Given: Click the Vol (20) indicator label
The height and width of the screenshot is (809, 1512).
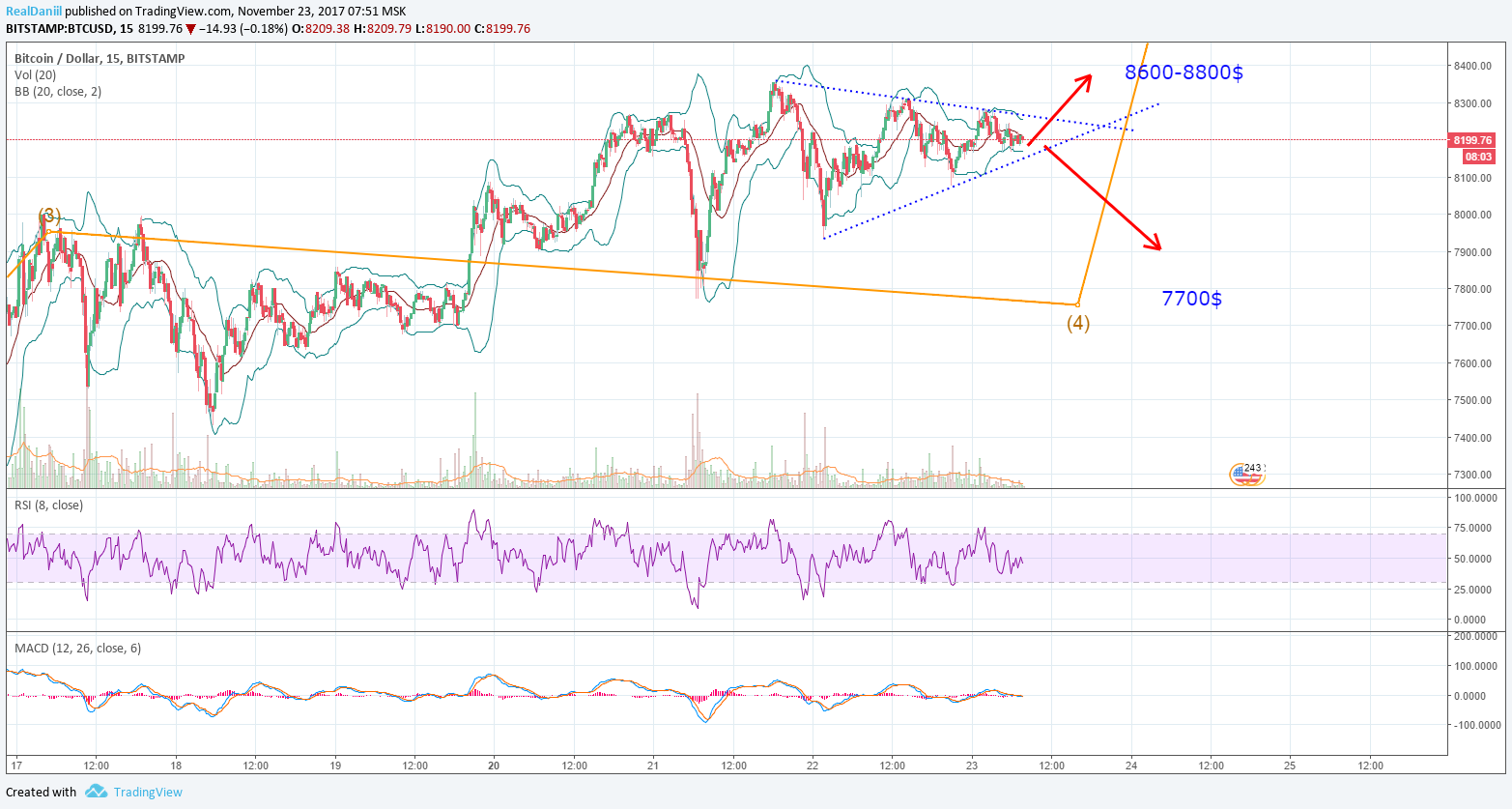Looking at the screenshot, I should (35, 75).
